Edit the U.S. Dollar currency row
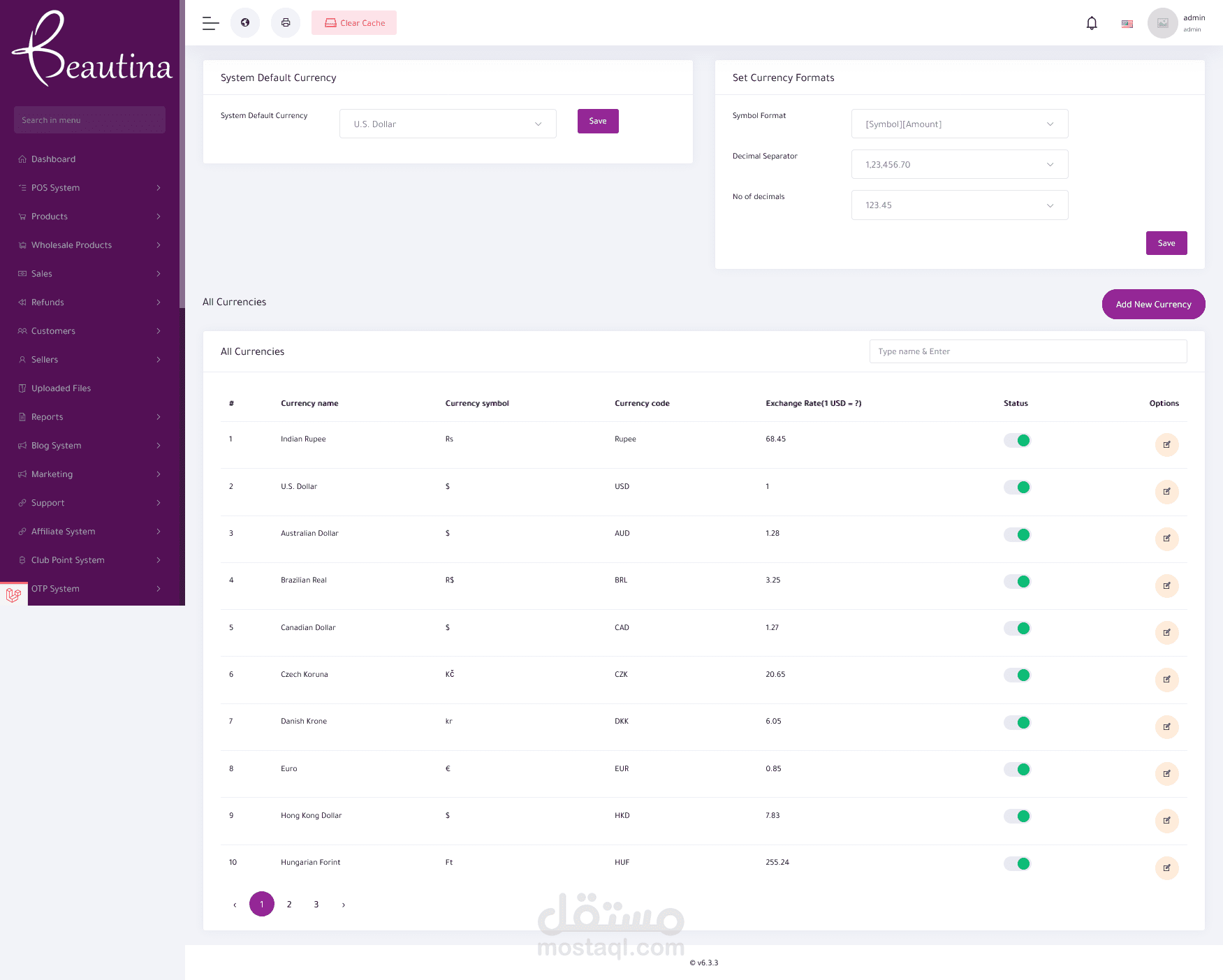This screenshot has height=980, width=1223. [1166, 492]
